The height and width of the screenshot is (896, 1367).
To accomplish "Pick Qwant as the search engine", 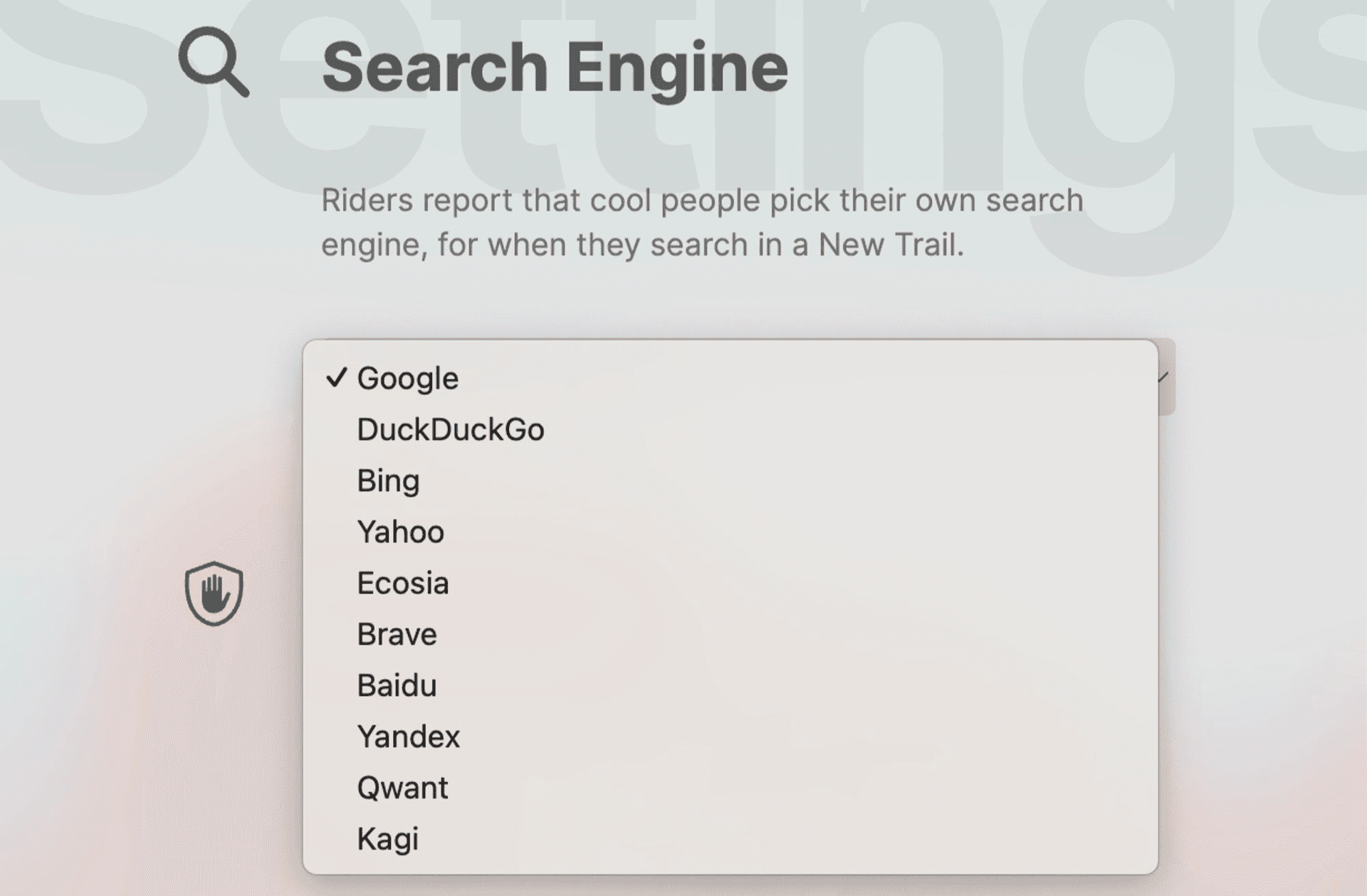I will tap(402, 788).
